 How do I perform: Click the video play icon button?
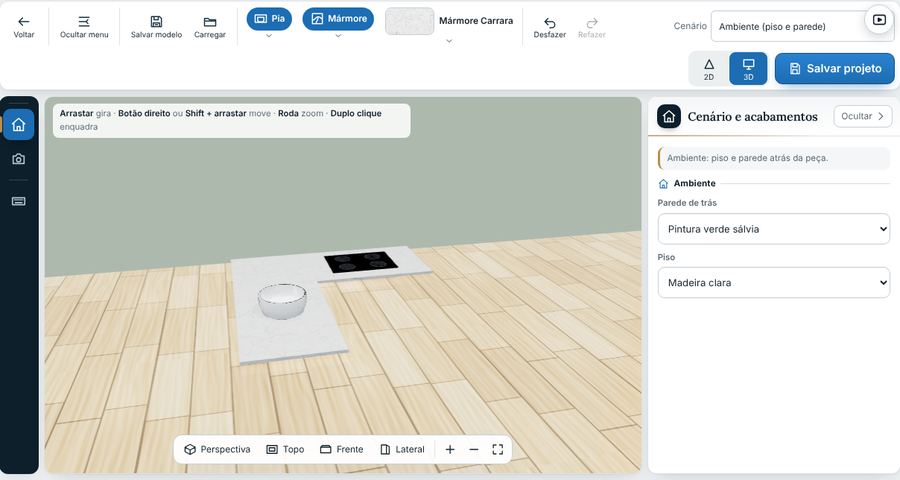pos(879,20)
